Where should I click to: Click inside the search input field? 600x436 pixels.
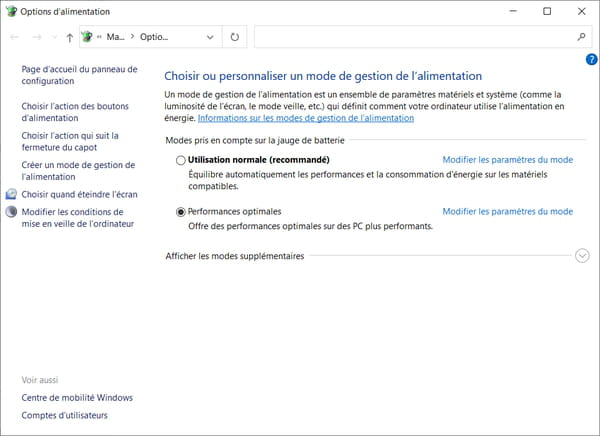pos(415,37)
